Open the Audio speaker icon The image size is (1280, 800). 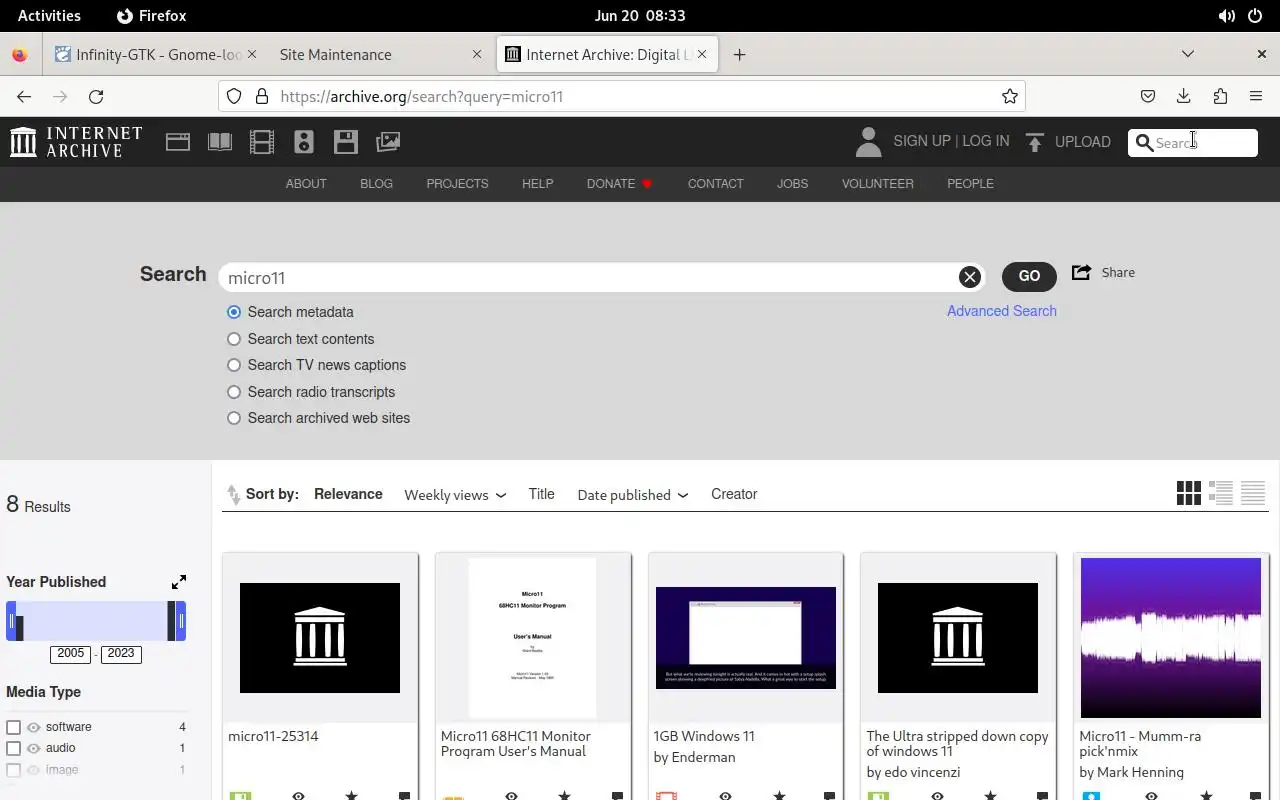click(x=304, y=142)
